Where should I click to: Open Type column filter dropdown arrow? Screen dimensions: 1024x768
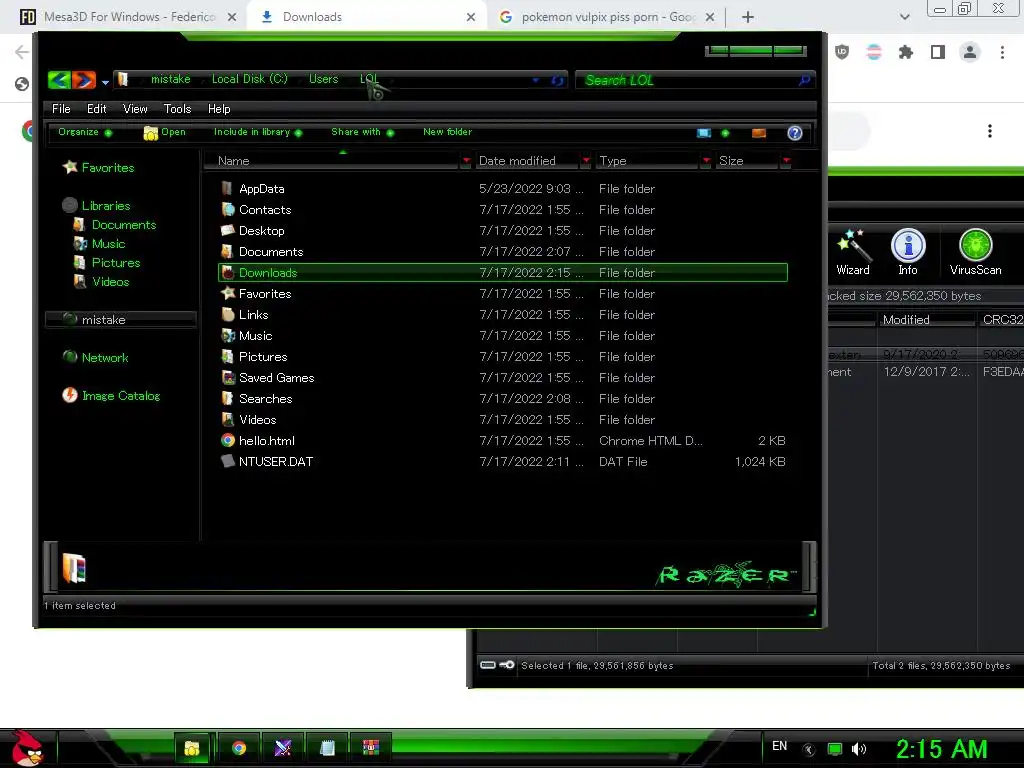(x=706, y=161)
